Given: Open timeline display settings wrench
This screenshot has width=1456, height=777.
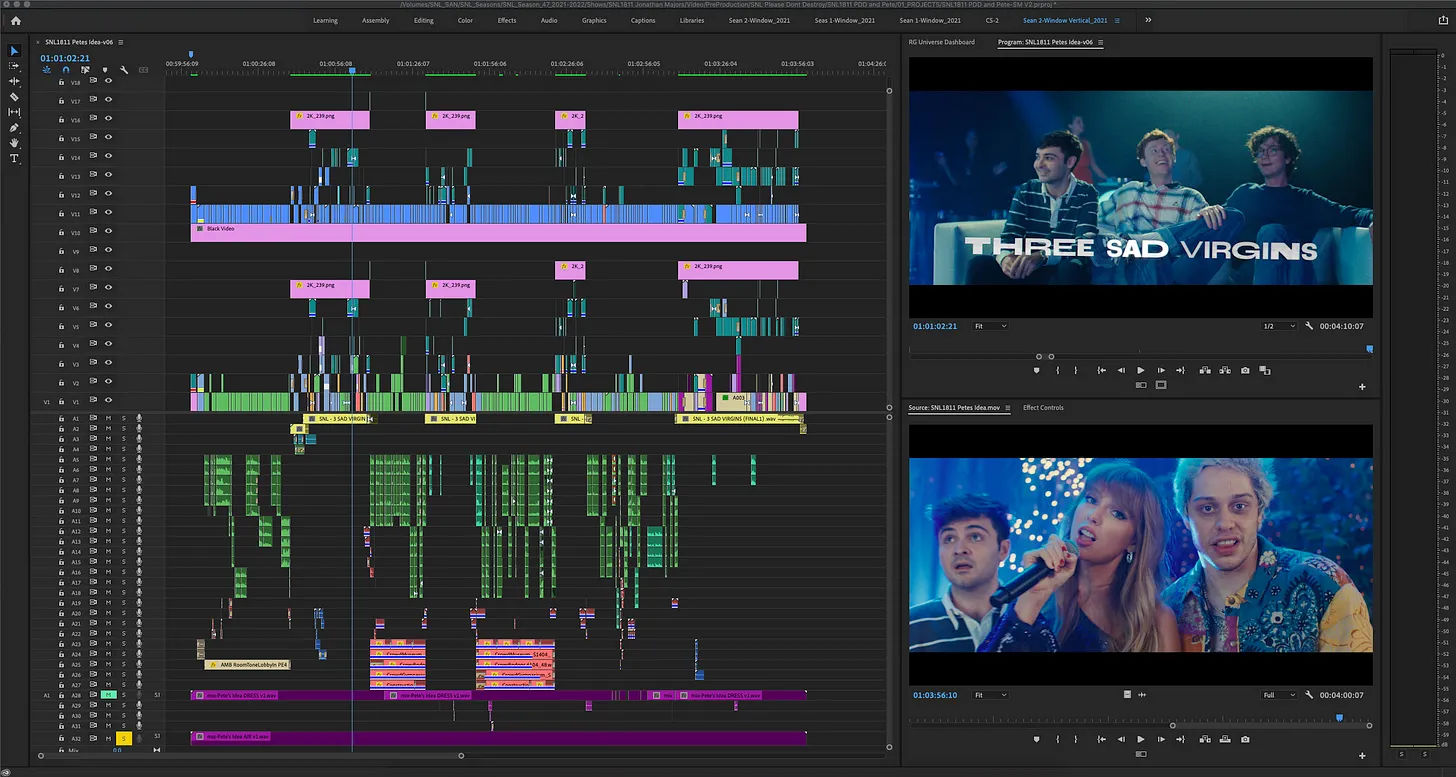Looking at the screenshot, I should coord(124,70).
